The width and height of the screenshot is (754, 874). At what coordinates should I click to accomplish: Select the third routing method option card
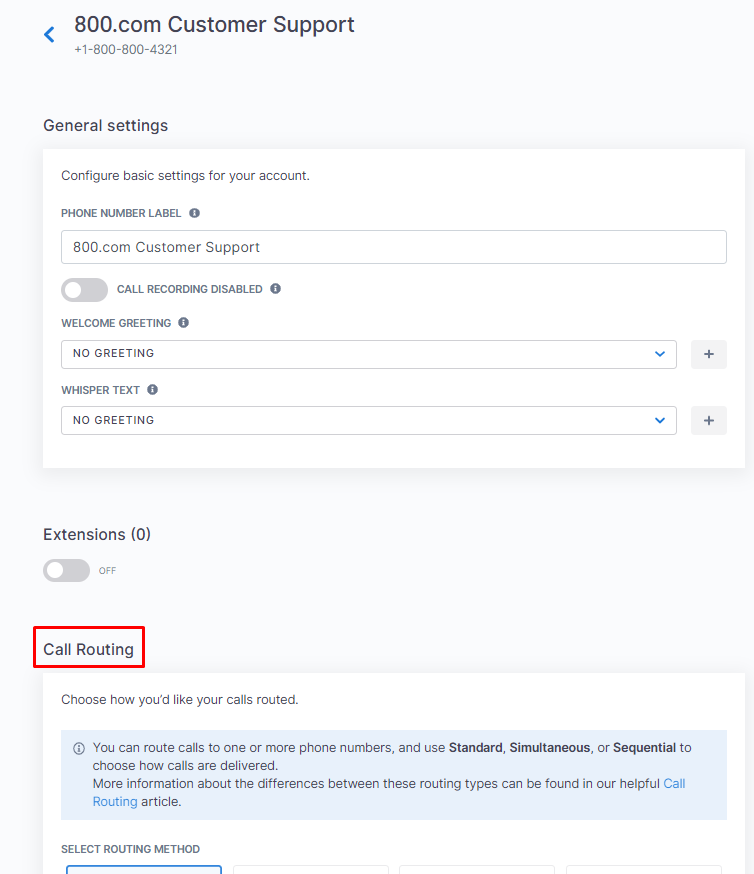pos(477,870)
